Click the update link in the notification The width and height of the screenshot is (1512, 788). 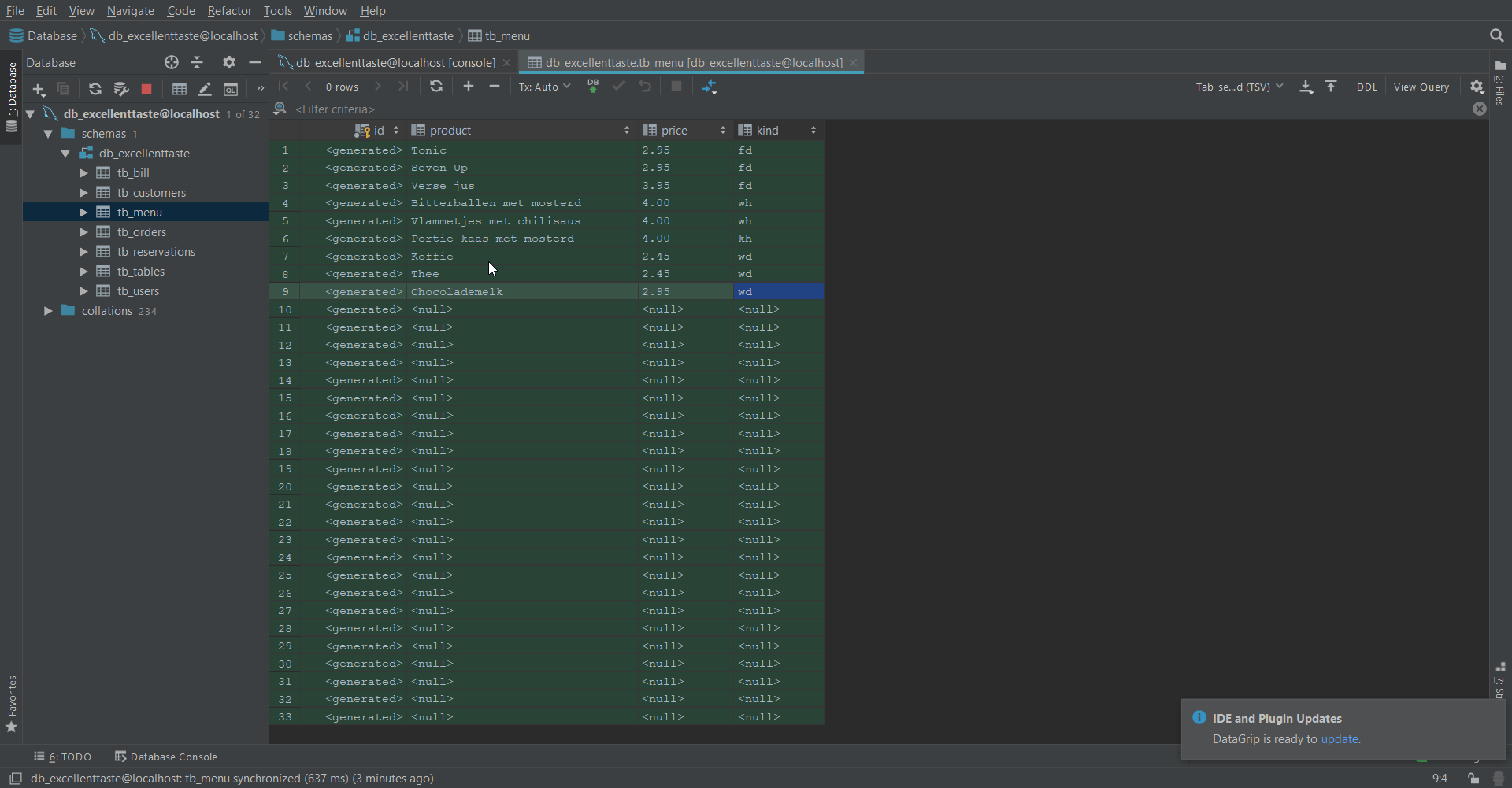click(1339, 739)
